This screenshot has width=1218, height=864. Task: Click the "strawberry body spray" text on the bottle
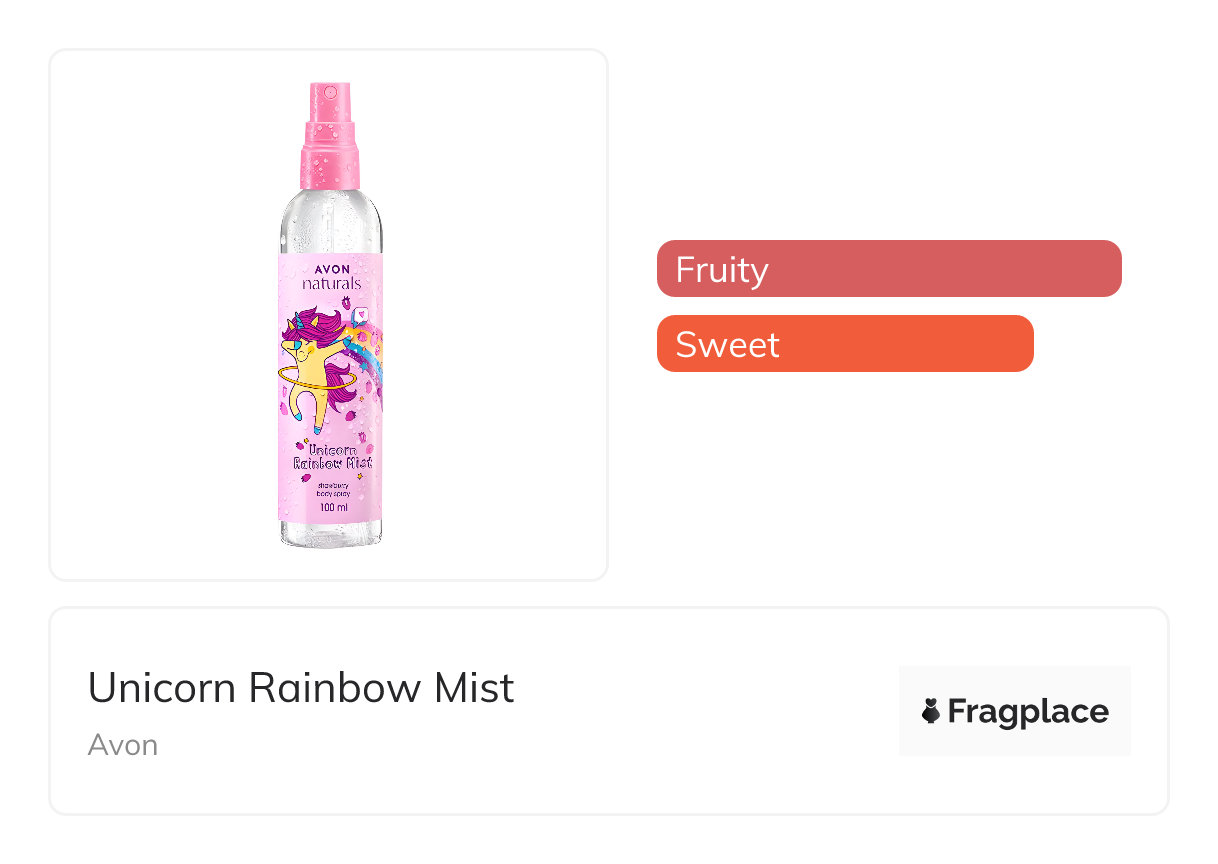pyautogui.click(x=333, y=488)
